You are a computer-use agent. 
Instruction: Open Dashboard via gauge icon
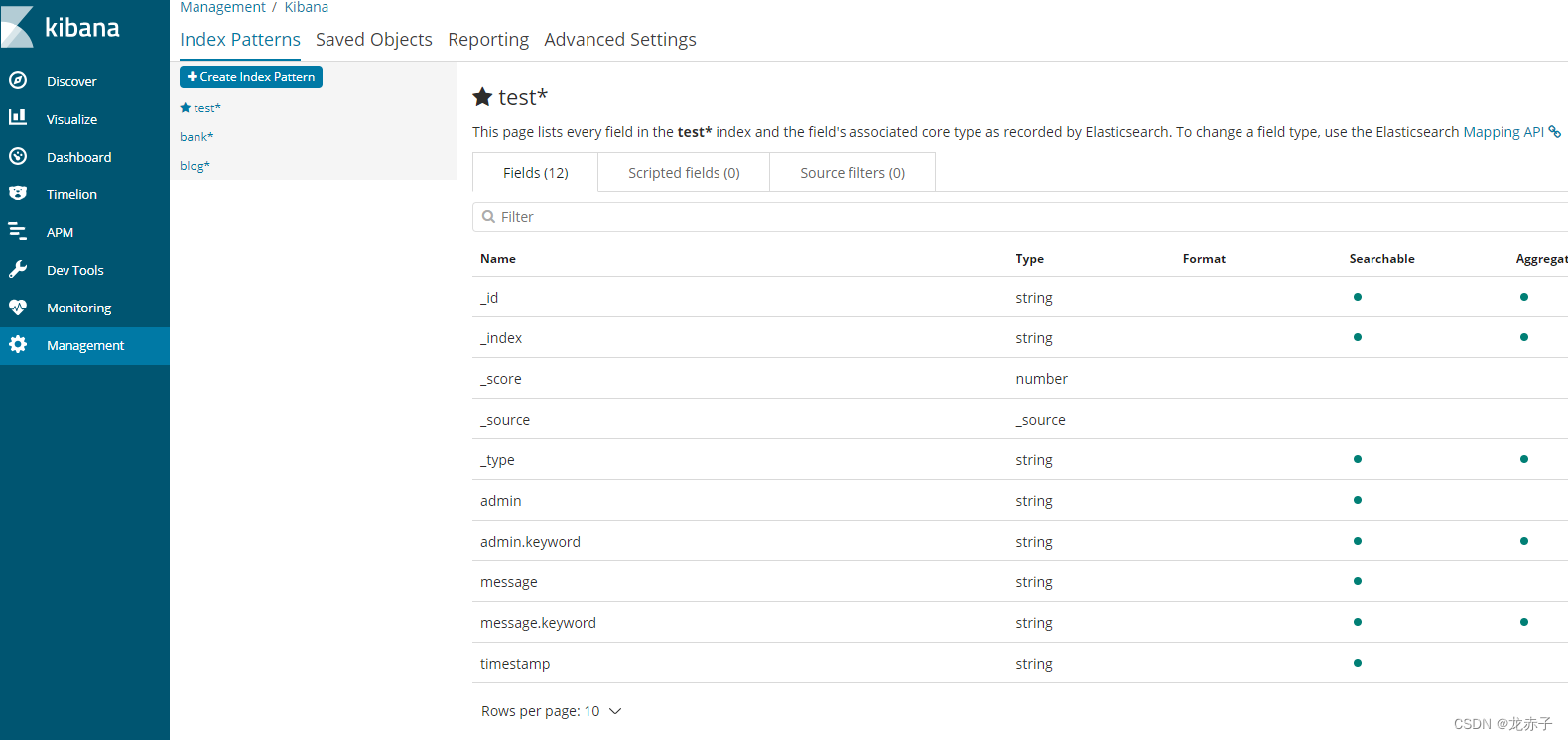(x=18, y=156)
